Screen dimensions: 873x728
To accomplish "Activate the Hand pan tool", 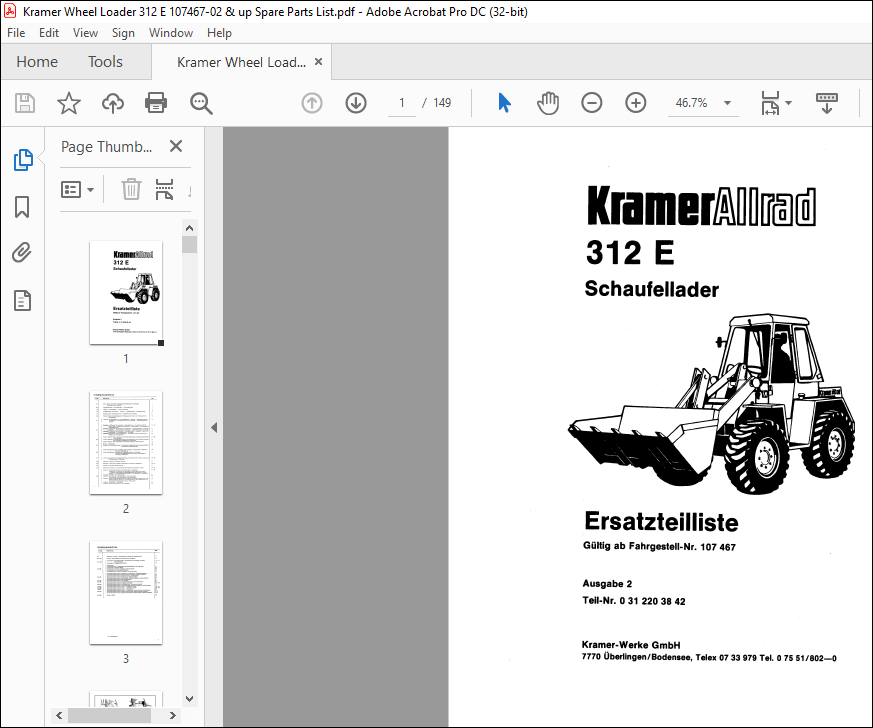I will pos(548,103).
